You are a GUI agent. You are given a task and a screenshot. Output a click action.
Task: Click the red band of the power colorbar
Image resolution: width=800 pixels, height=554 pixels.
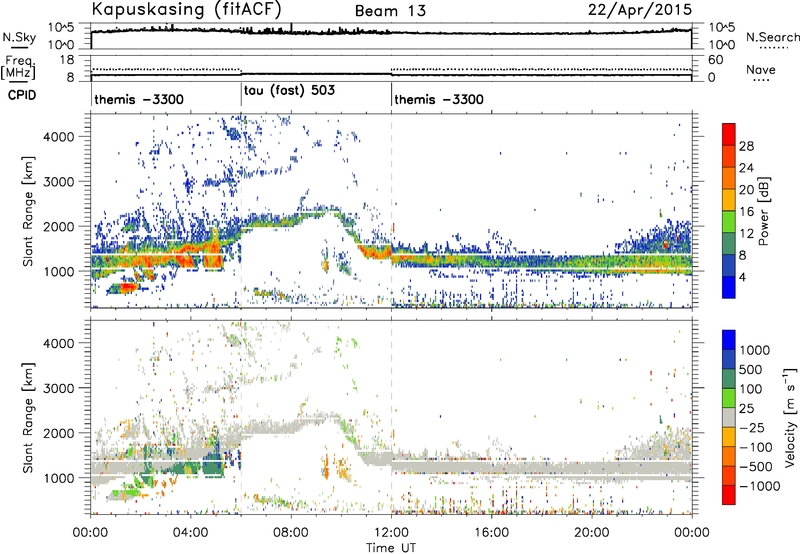coord(729,134)
